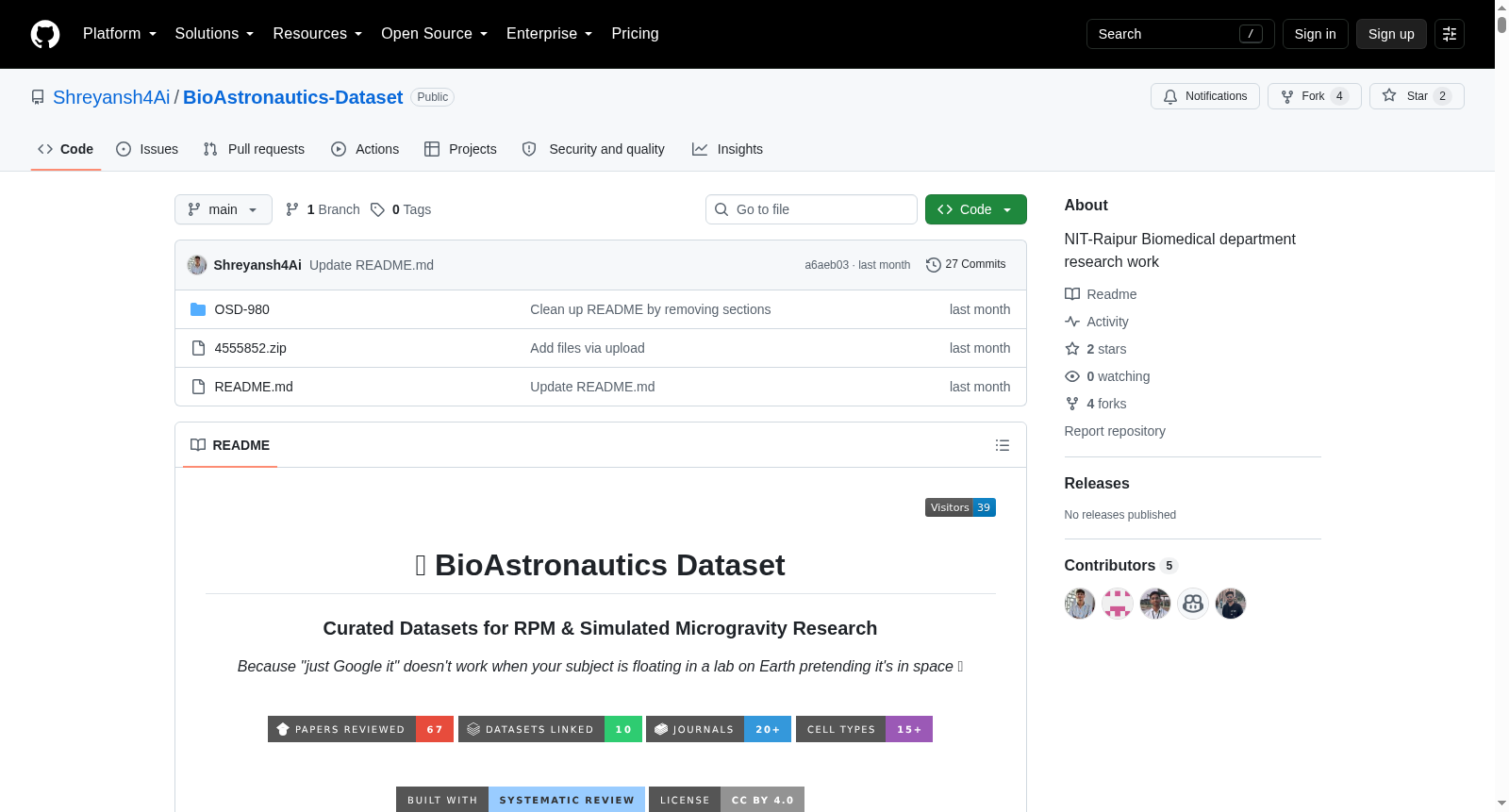Select the README tab heading
This screenshot has height=812, width=1509.
pyautogui.click(x=230, y=445)
